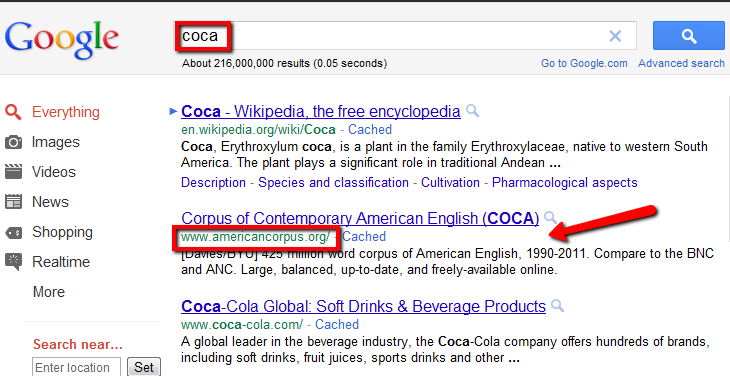This screenshot has width=730, height=376.
Task: Click the Videos clapperboard icon
Action: tap(13, 172)
